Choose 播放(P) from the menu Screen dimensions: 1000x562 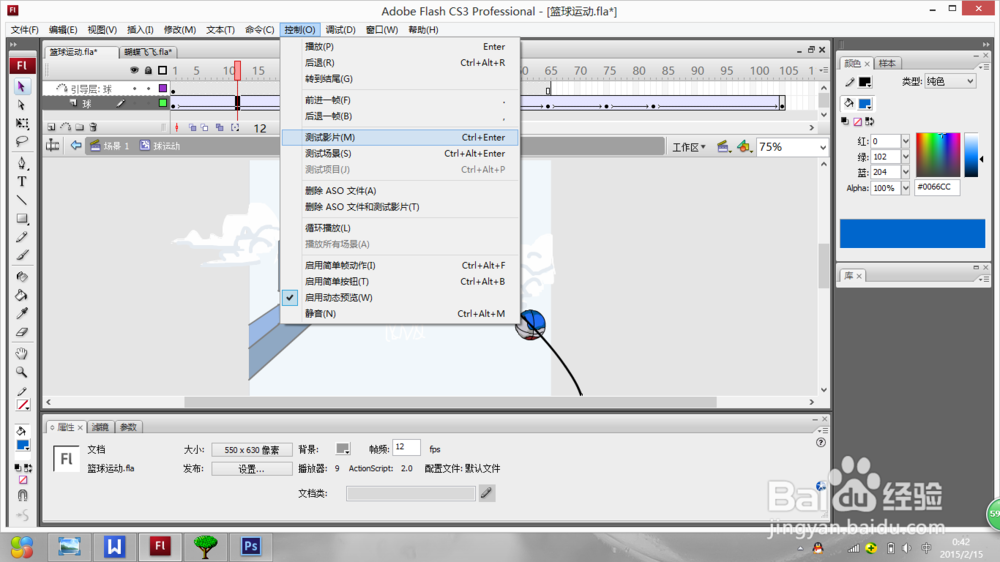(400, 47)
